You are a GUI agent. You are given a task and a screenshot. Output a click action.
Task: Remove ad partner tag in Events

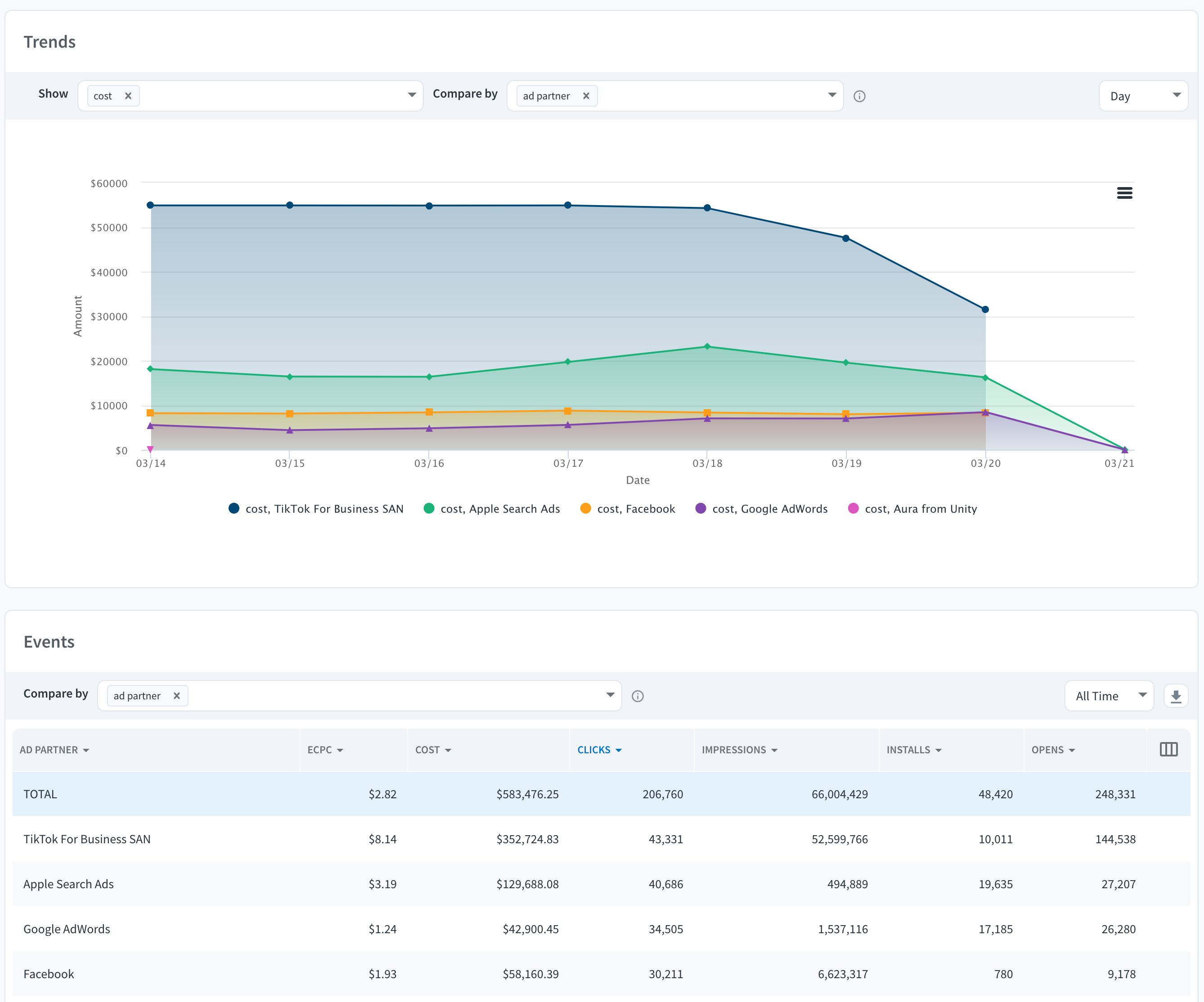click(x=176, y=696)
